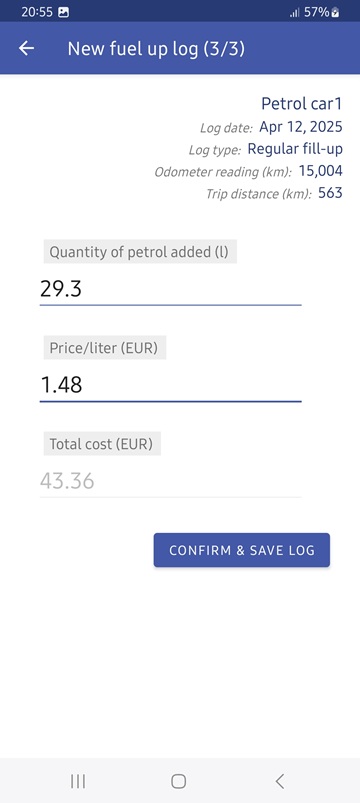This screenshot has height=803, width=360.
Task: Tap the log date Apr 12, 2025
Action: (x=301, y=126)
